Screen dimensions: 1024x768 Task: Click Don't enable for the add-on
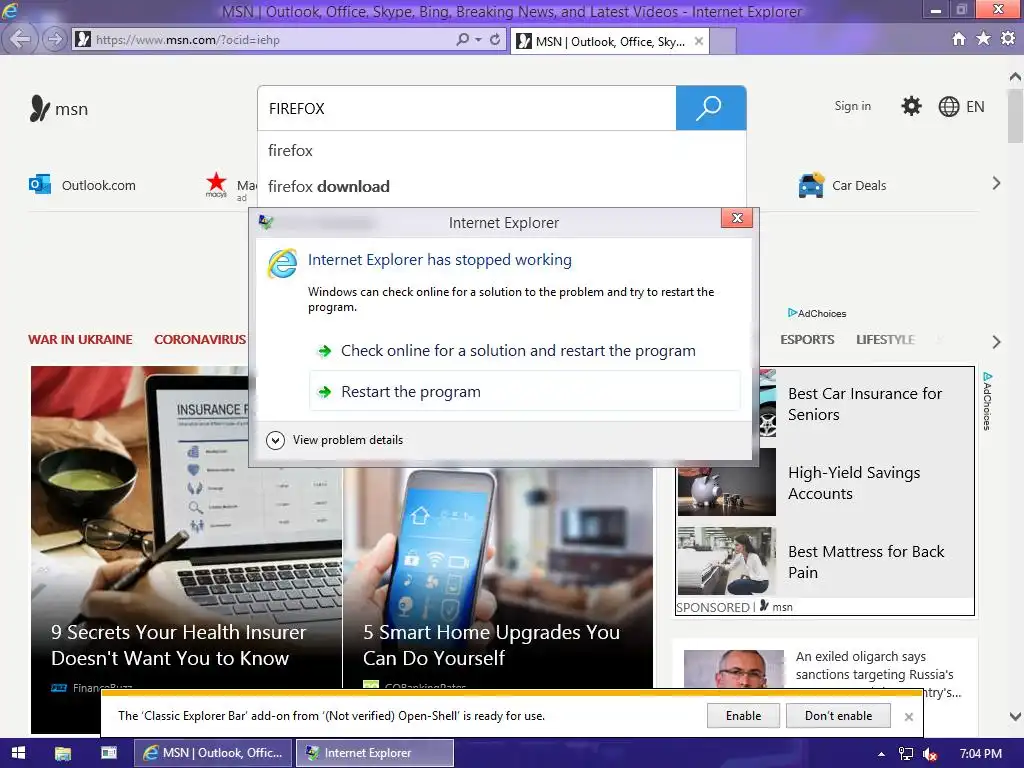(x=838, y=716)
